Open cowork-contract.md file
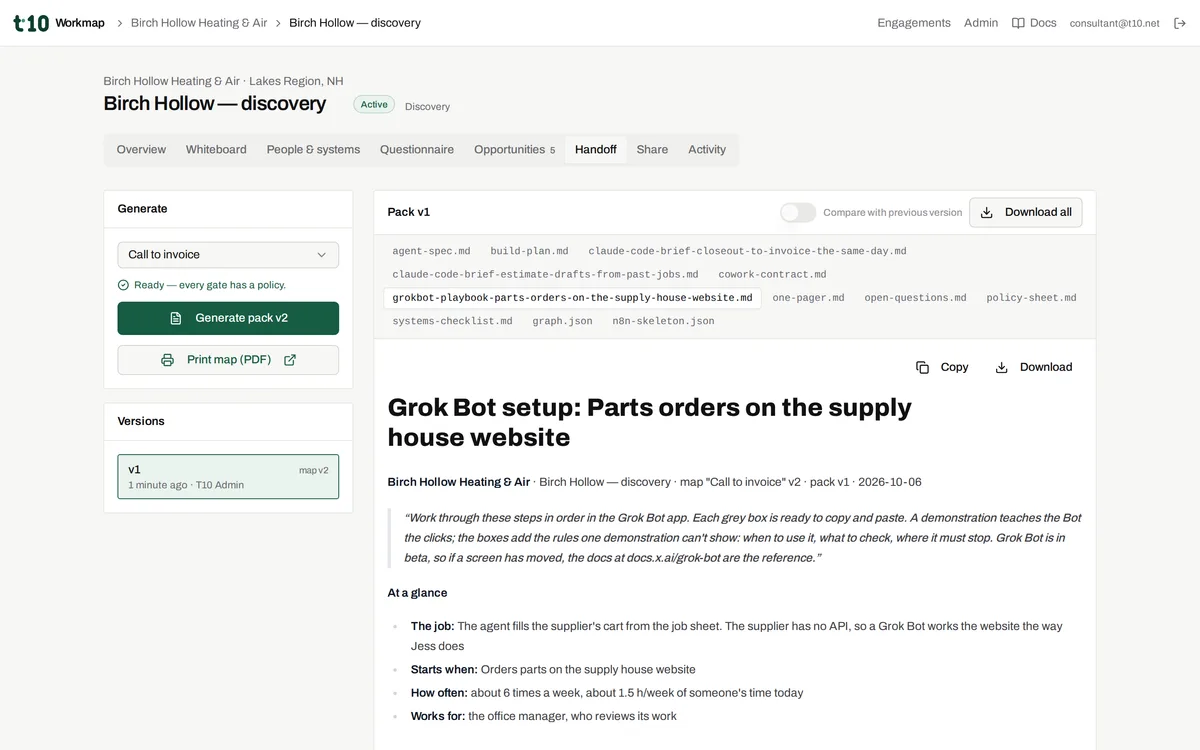This screenshot has width=1200, height=750. coord(772,274)
